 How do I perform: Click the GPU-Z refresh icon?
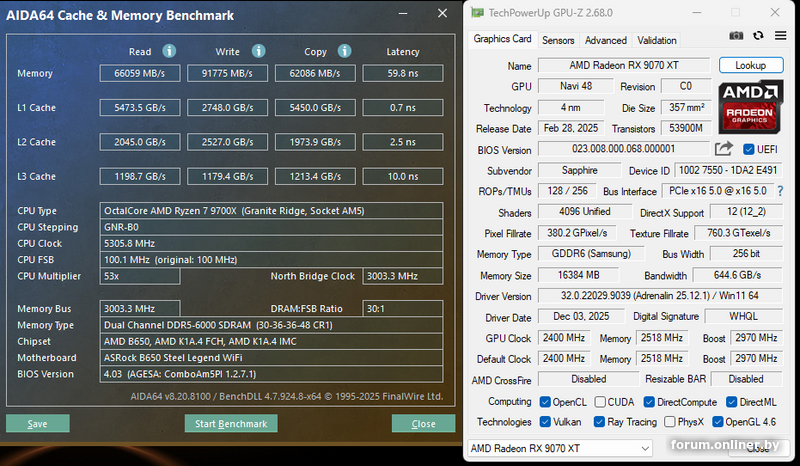point(758,36)
